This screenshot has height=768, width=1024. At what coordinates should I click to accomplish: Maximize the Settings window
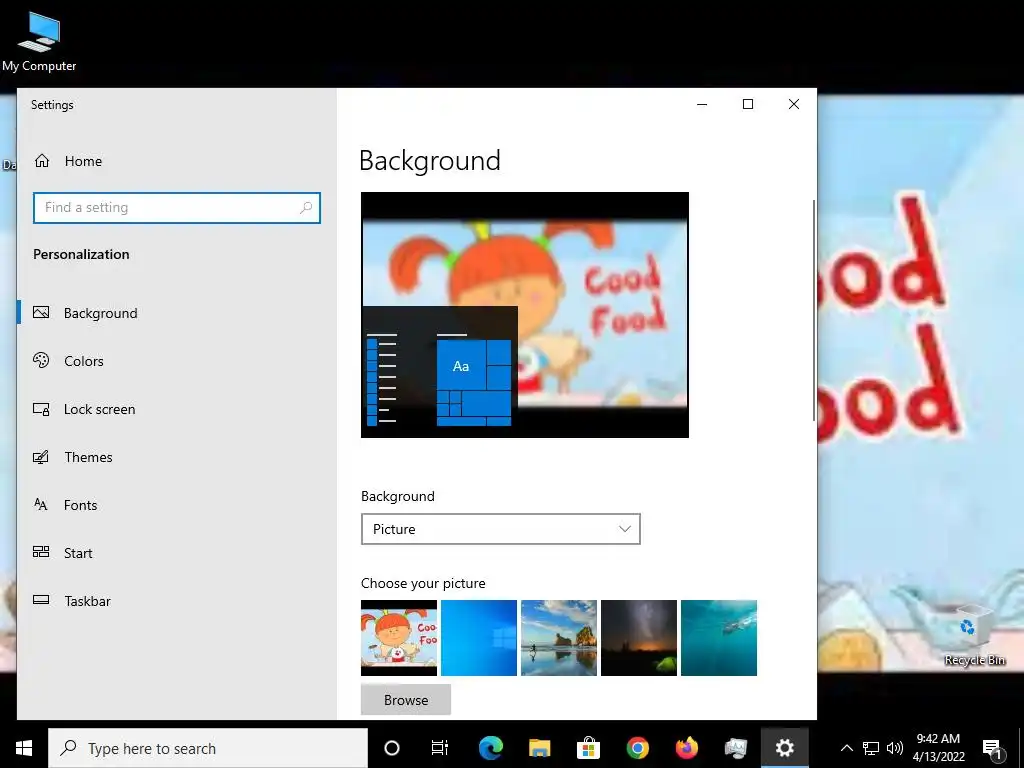(748, 104)
